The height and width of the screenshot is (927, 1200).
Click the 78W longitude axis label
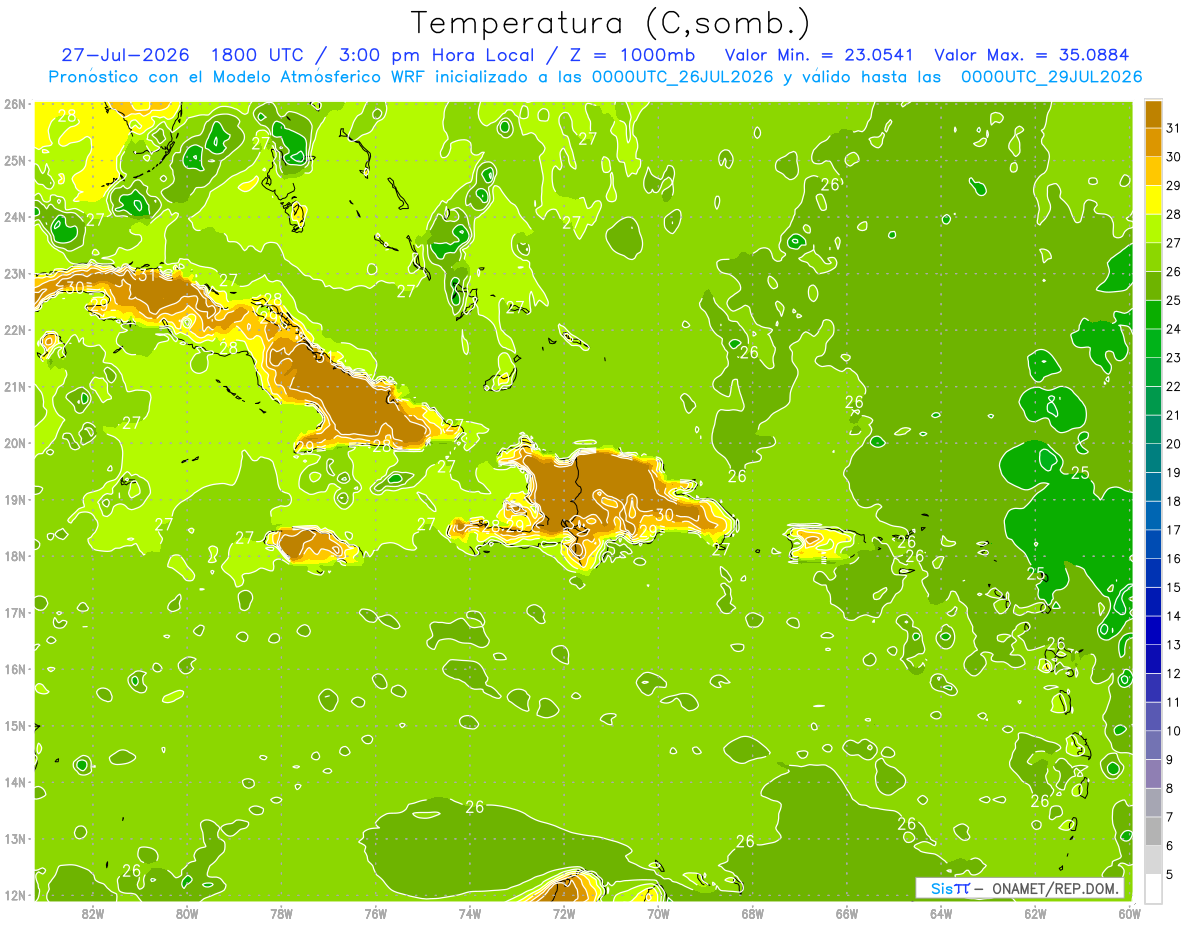(281, 913)
